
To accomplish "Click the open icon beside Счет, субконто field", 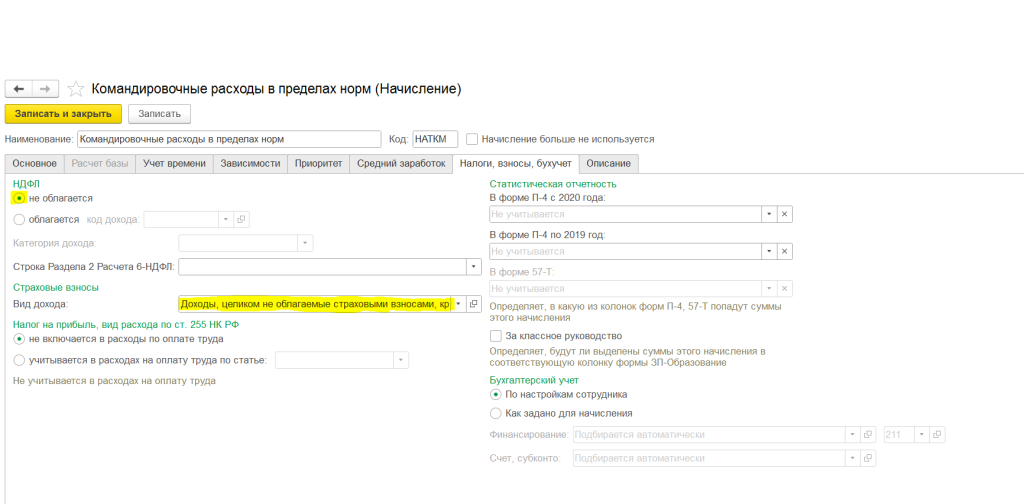I will click(869, 458).
